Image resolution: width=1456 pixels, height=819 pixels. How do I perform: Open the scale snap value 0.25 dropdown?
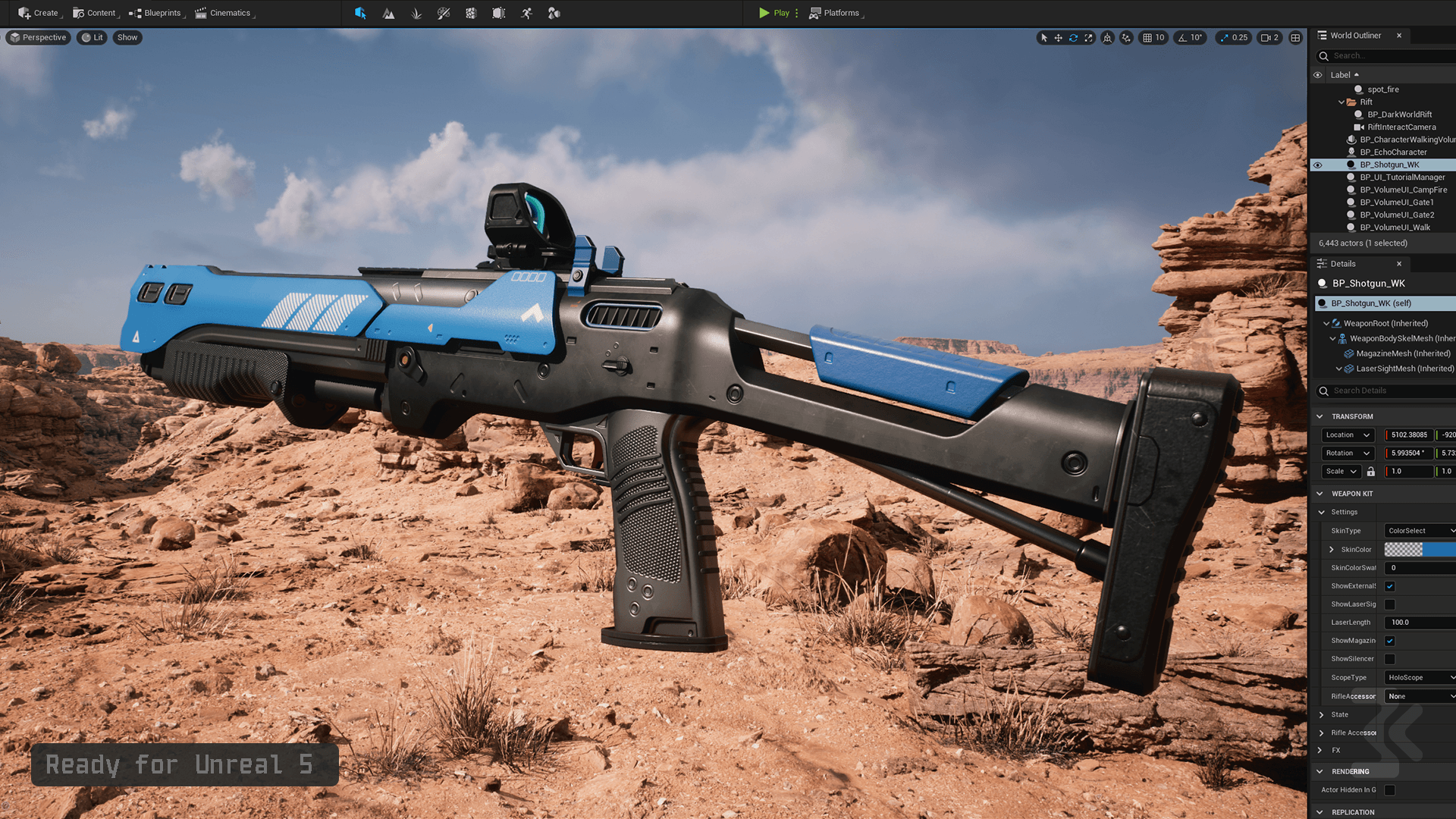tap(1240, 37)
